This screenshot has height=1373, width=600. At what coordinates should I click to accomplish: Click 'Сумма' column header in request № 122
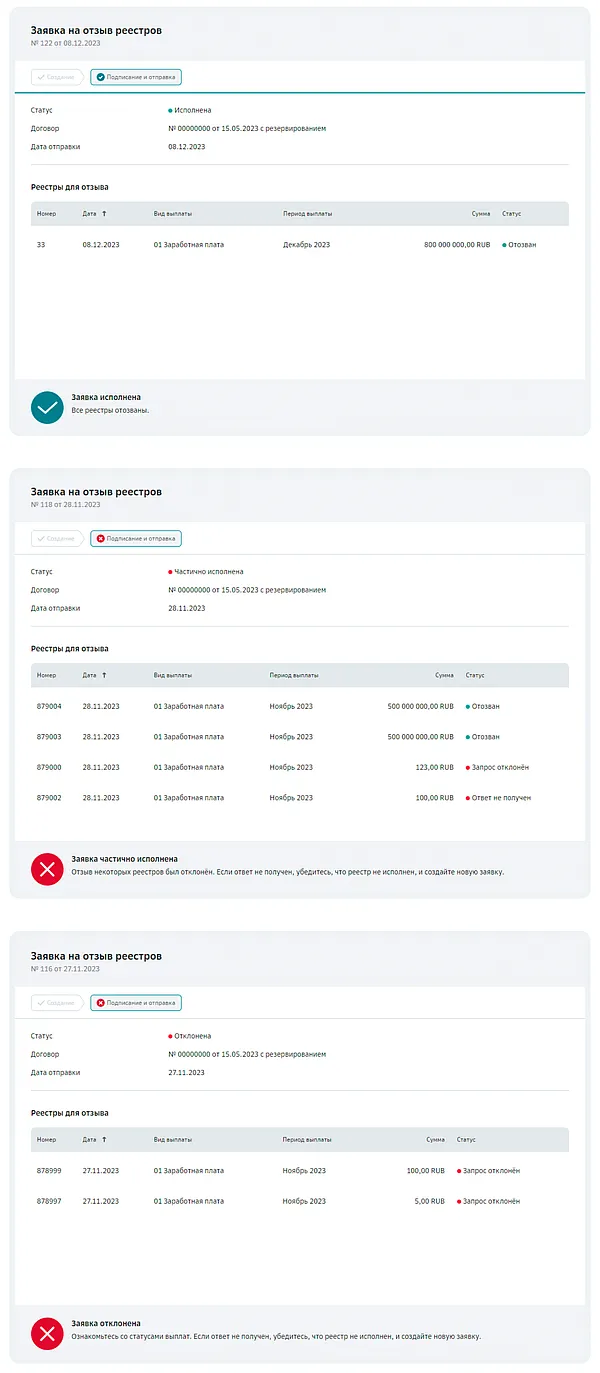point(481,214)
